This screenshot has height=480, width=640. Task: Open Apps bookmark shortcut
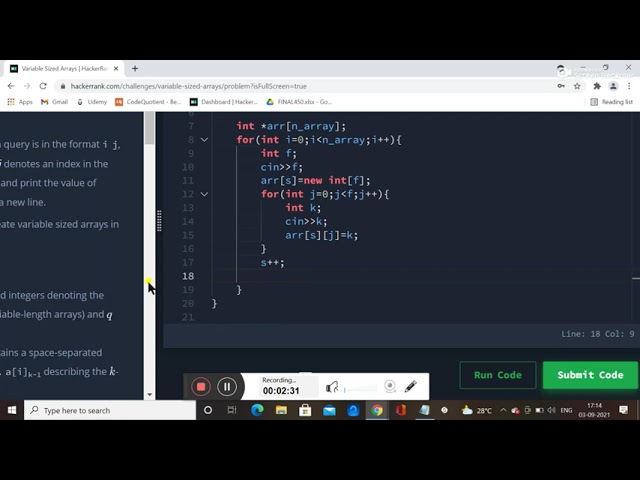pos(20,102)
